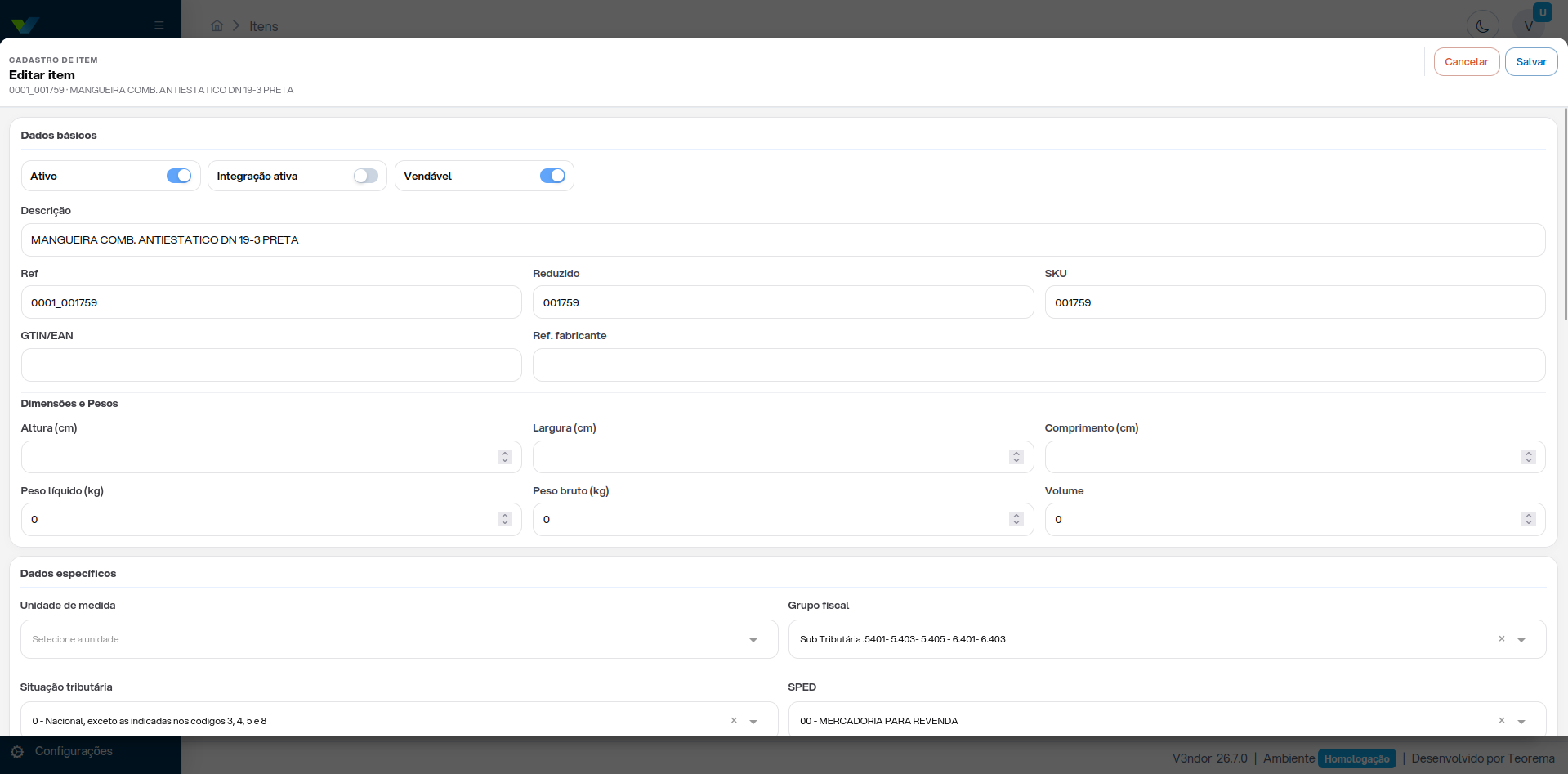Click the Dados básicos heading

pos(59,136)
